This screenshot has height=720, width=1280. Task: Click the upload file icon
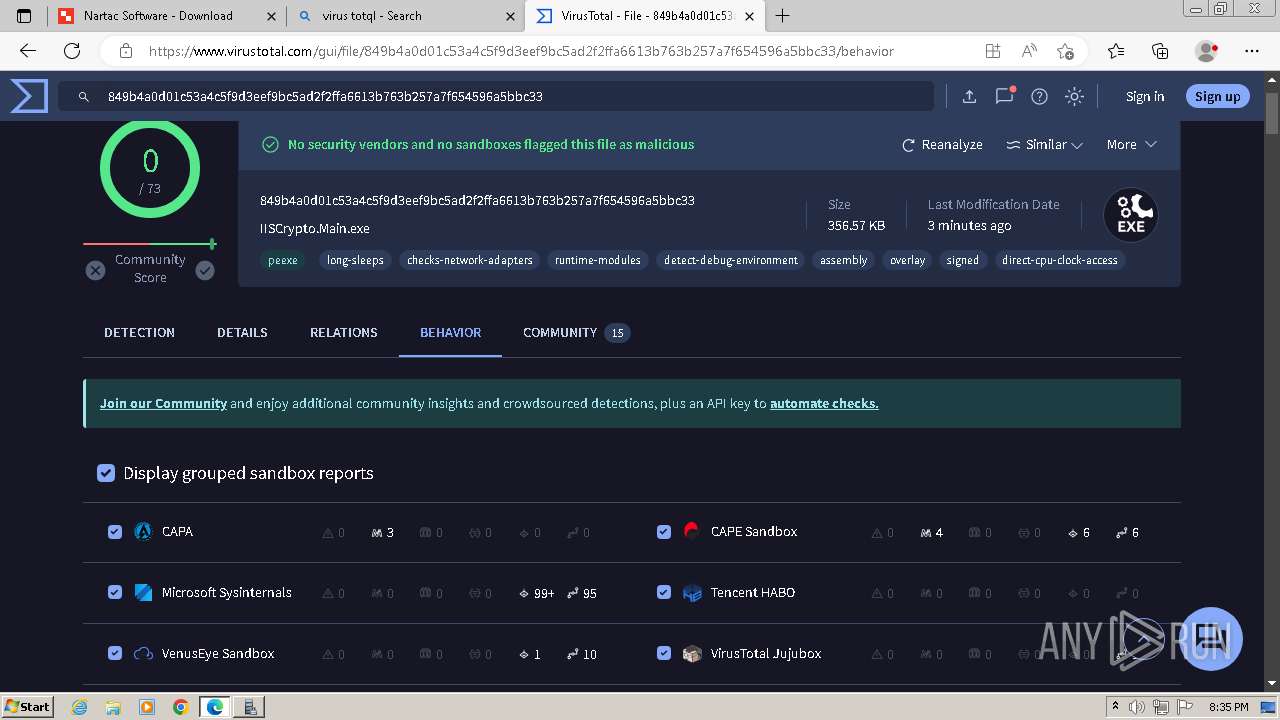click(969, 96)
